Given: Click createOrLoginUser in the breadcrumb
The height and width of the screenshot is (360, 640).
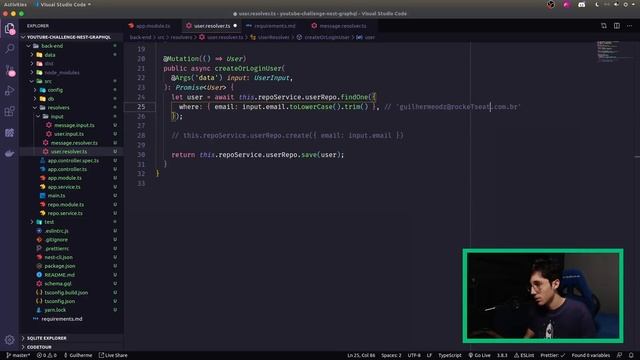Looking at the screenshot, I should point(327,37).
